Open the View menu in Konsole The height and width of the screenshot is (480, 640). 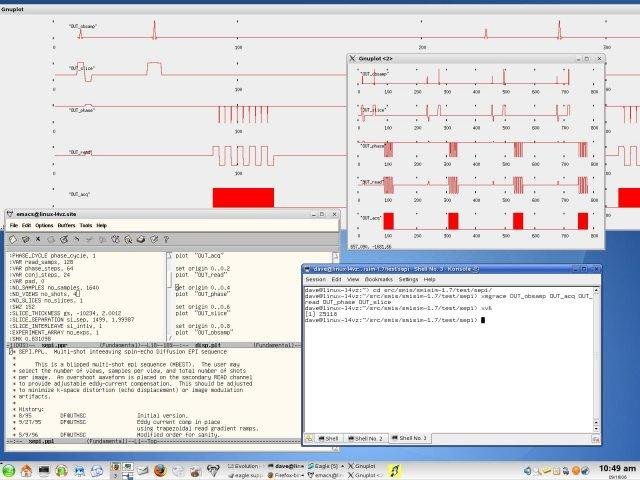[353, 279]
